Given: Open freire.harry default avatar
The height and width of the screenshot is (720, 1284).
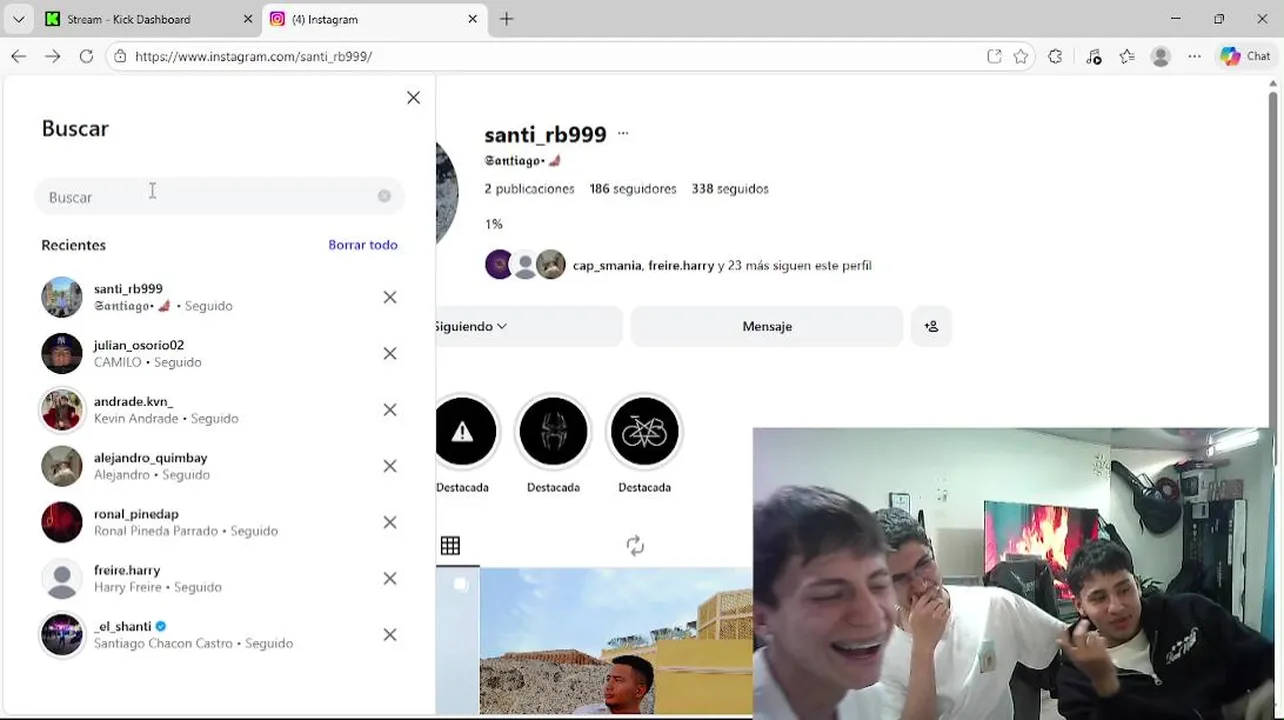Looking at the screenshot, I should pyautogui.click(x=62, y=578).
